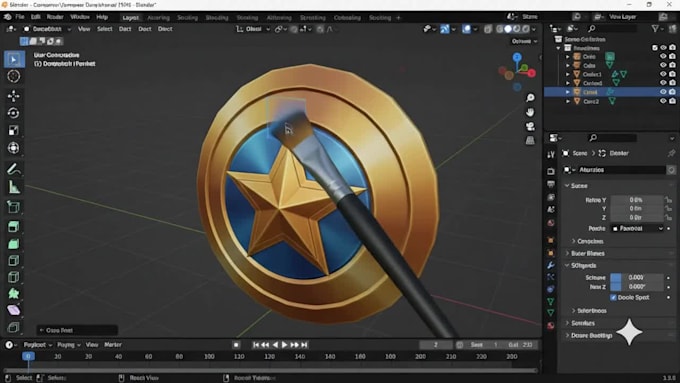
Task: Switch to solid viewport shading
Action: pyautogui.click(x=508, y=29)
